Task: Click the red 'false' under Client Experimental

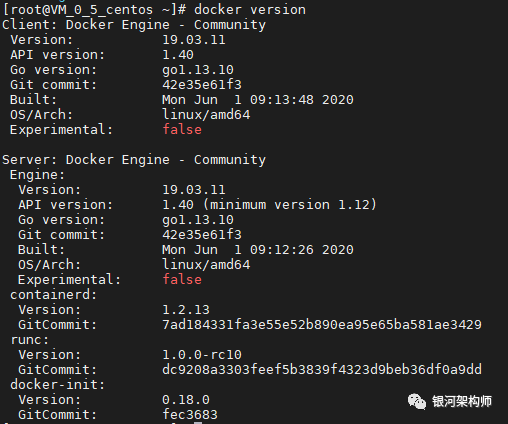Action: pos(182,130)
